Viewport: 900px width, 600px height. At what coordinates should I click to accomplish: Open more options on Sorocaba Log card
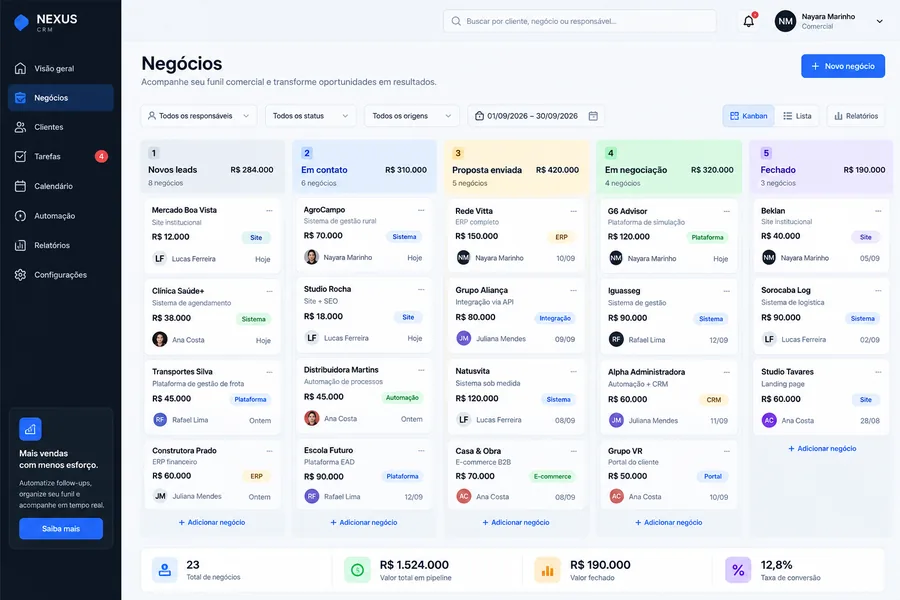click(878, 291)
